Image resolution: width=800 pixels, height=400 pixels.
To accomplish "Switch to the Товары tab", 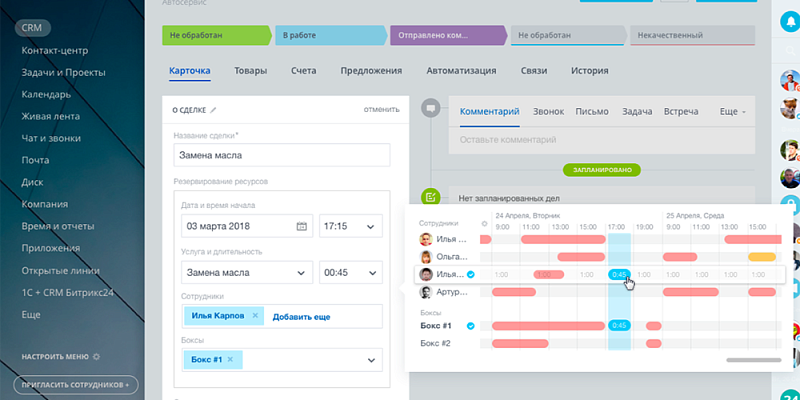I will coord(250,71).
